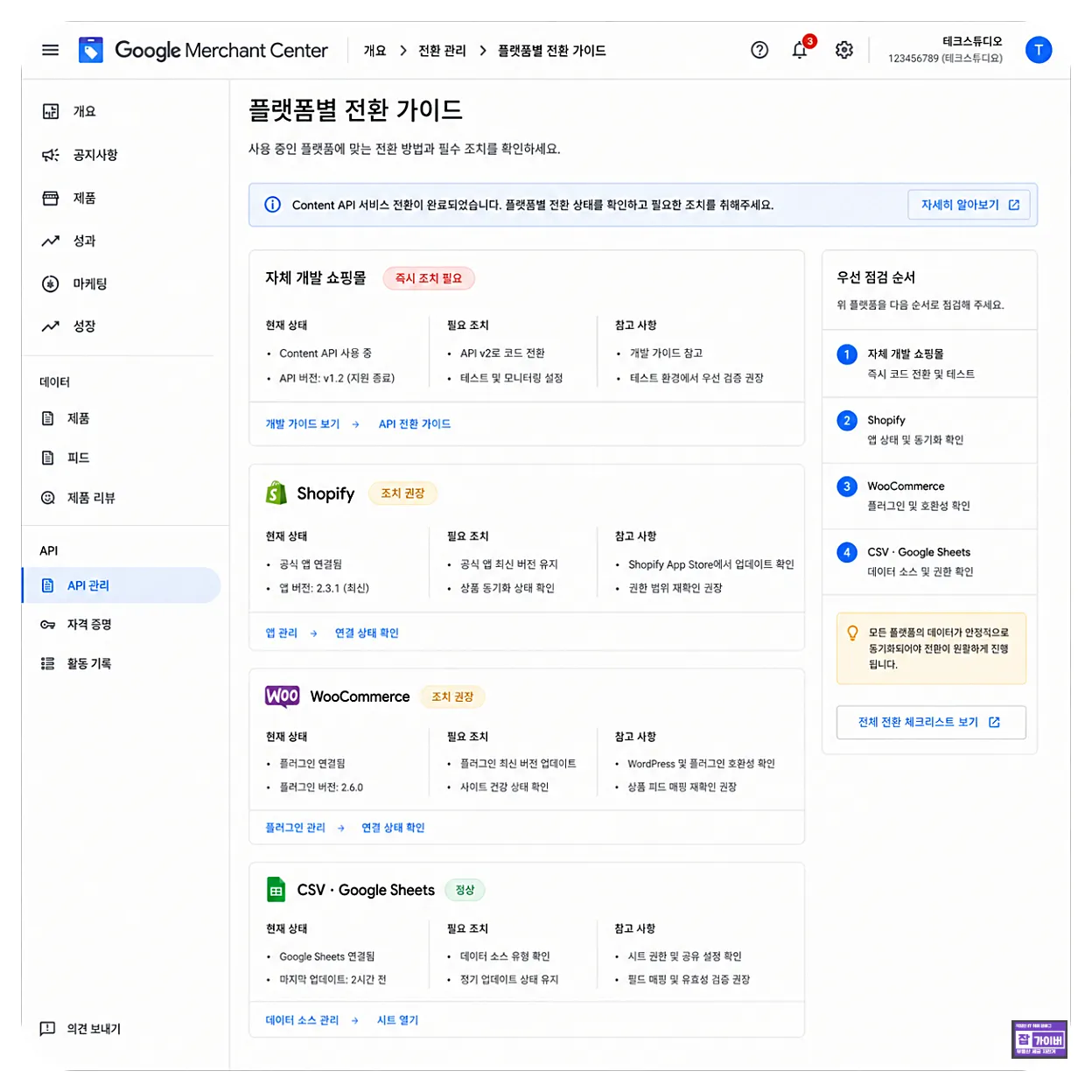Click the 우선 점검 순서 panel heading
Image resolution: width=1092 pixels, height=1092 pixels.
[x=876, y=277]
